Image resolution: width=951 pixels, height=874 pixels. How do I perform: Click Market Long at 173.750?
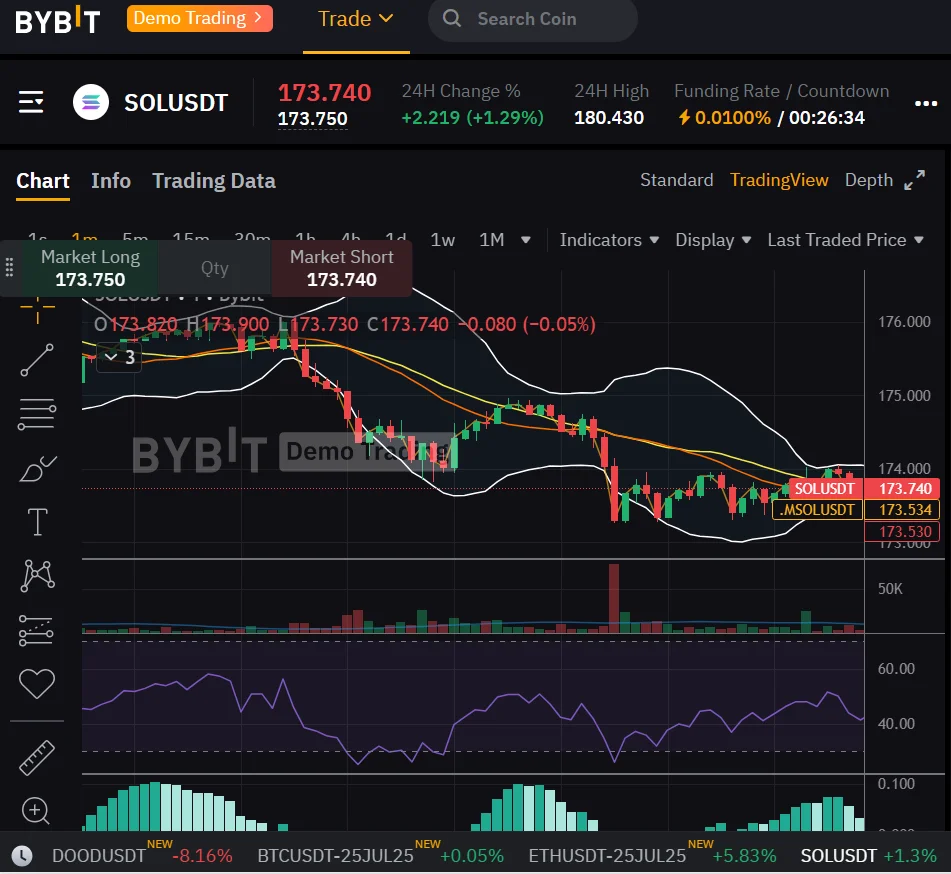(90, 267)
